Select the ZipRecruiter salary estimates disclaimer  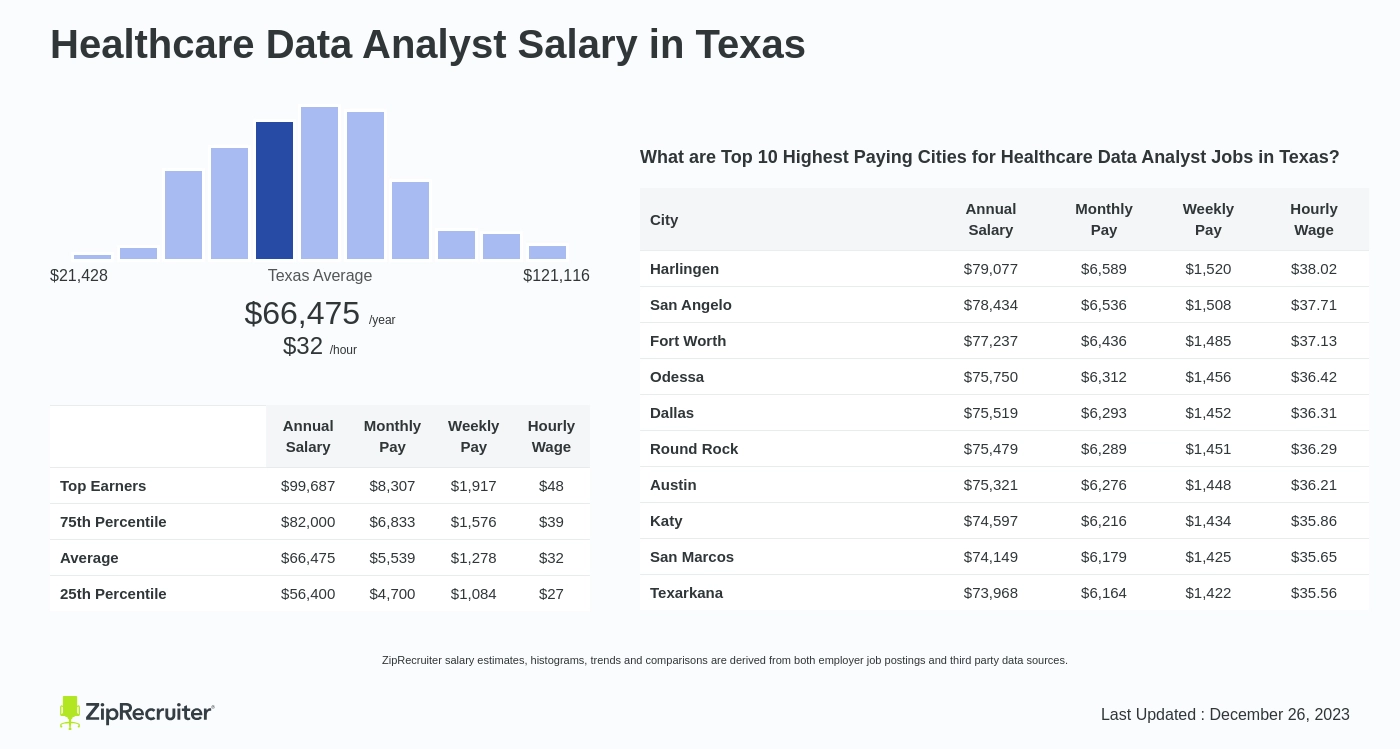725,660
